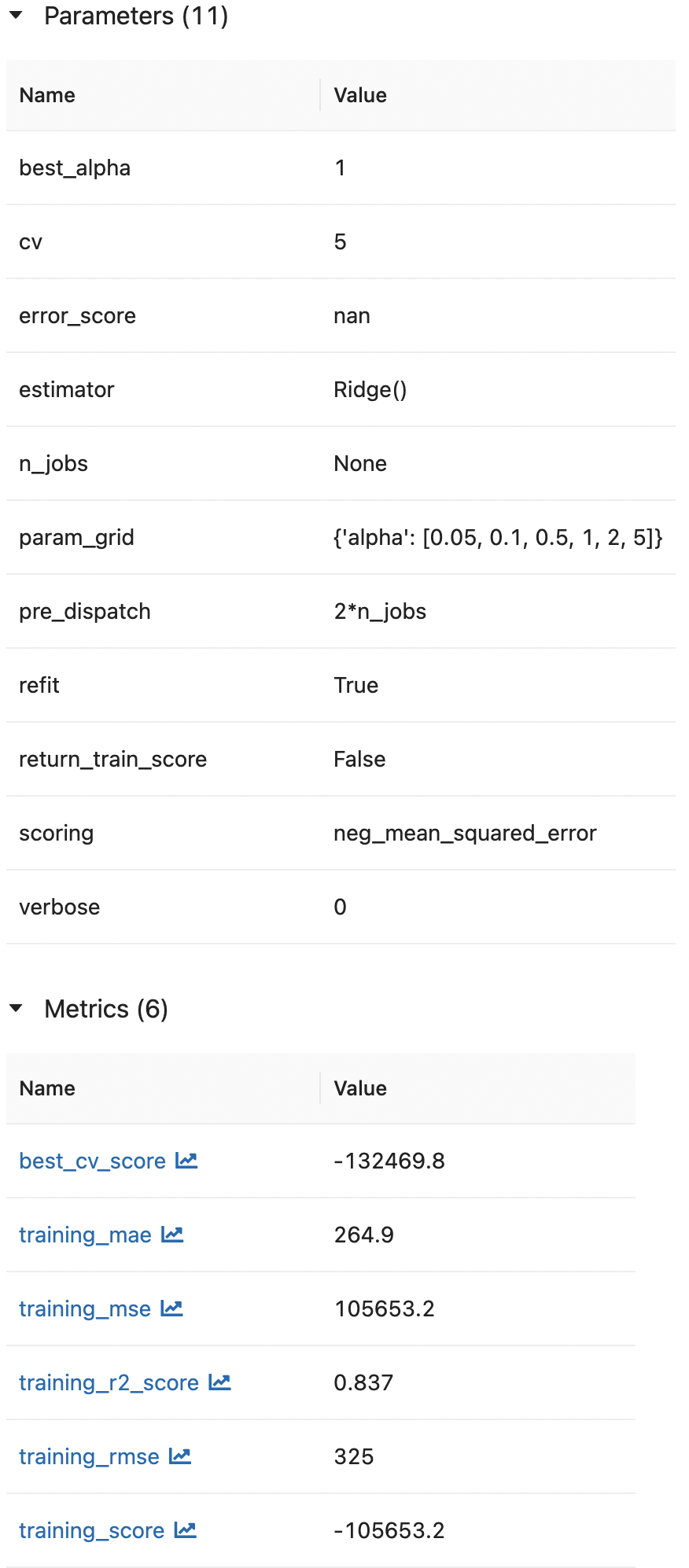Click chart icon next to training_rmse
Image resolution: width=689 pixels, height=1568 pixels.
(x=180, y=1456)
